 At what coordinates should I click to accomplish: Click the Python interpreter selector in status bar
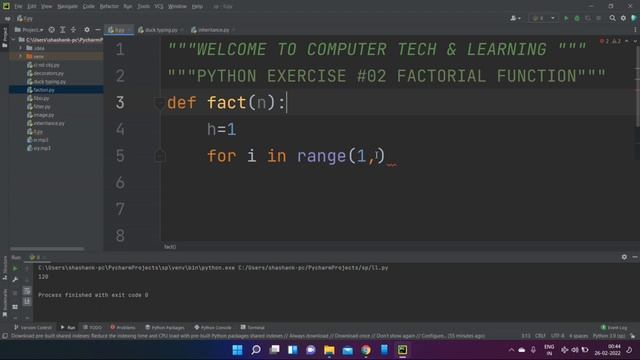(x=609, y=336)
